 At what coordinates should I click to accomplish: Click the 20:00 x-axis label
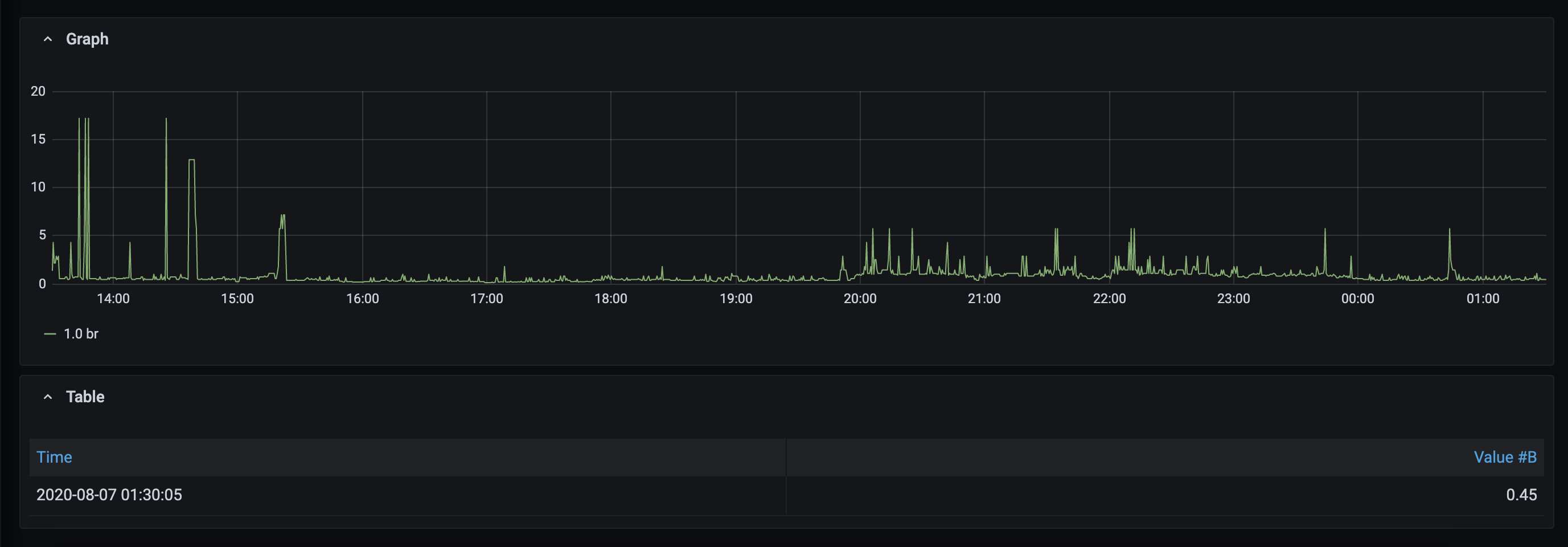(860, 299)
